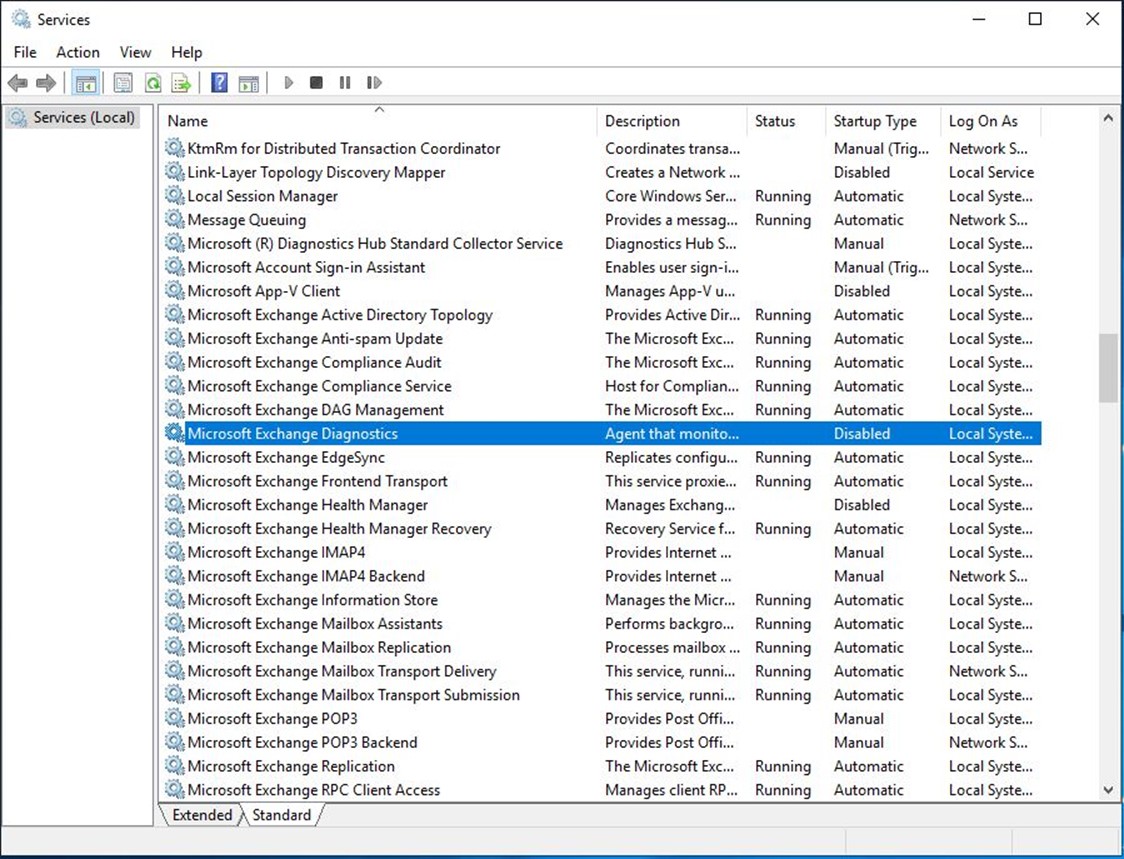Select Microsoft Exchange Health Manager Recovery row

pyautogui.click(x=601, y=528)
